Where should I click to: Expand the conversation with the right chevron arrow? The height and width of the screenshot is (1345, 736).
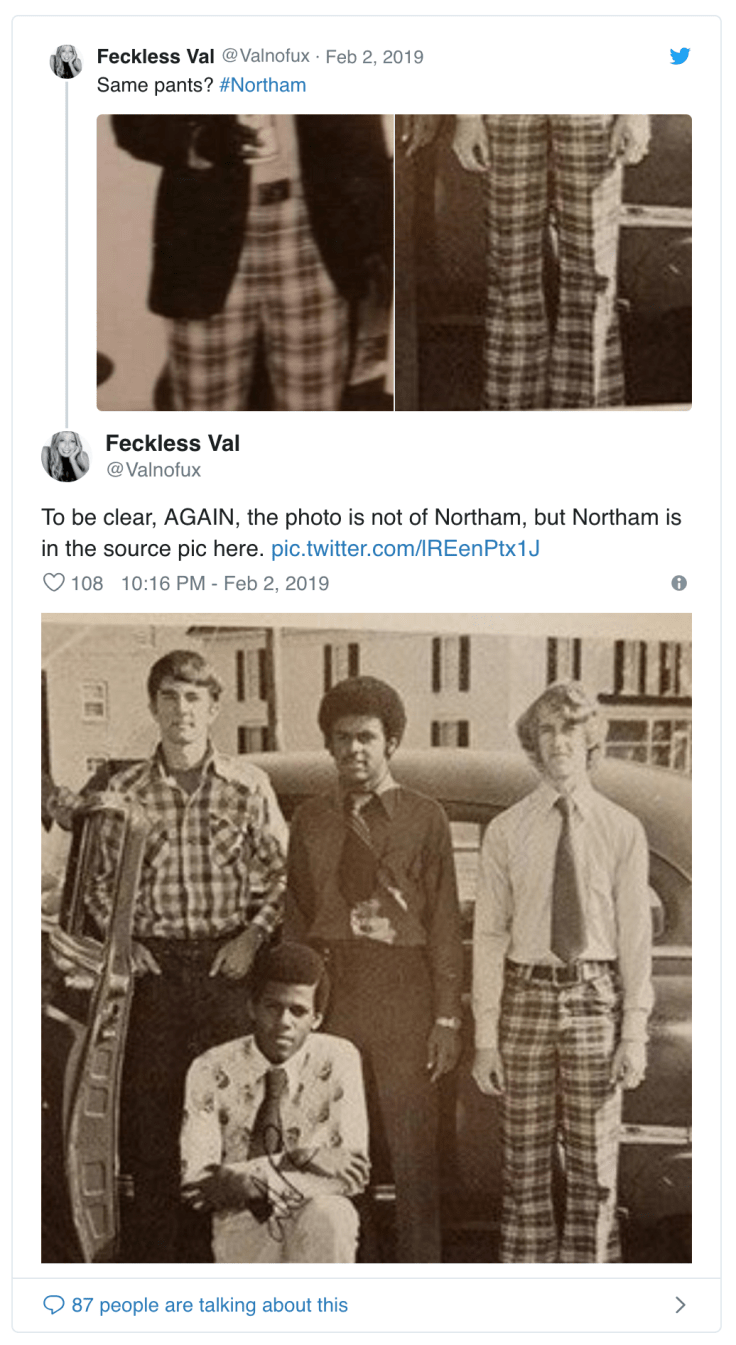pos(680,1305)
